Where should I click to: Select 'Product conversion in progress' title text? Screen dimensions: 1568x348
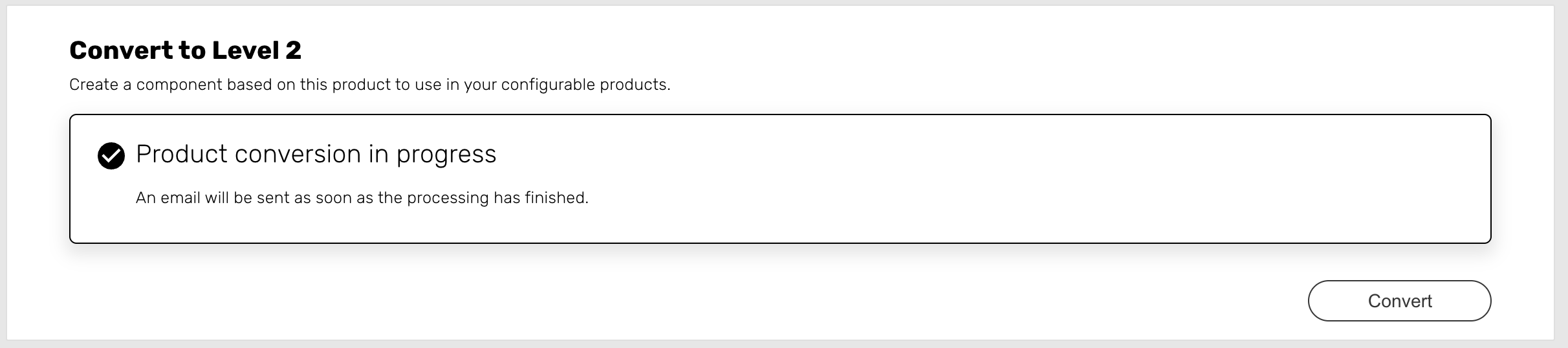[x=316, y=154]
